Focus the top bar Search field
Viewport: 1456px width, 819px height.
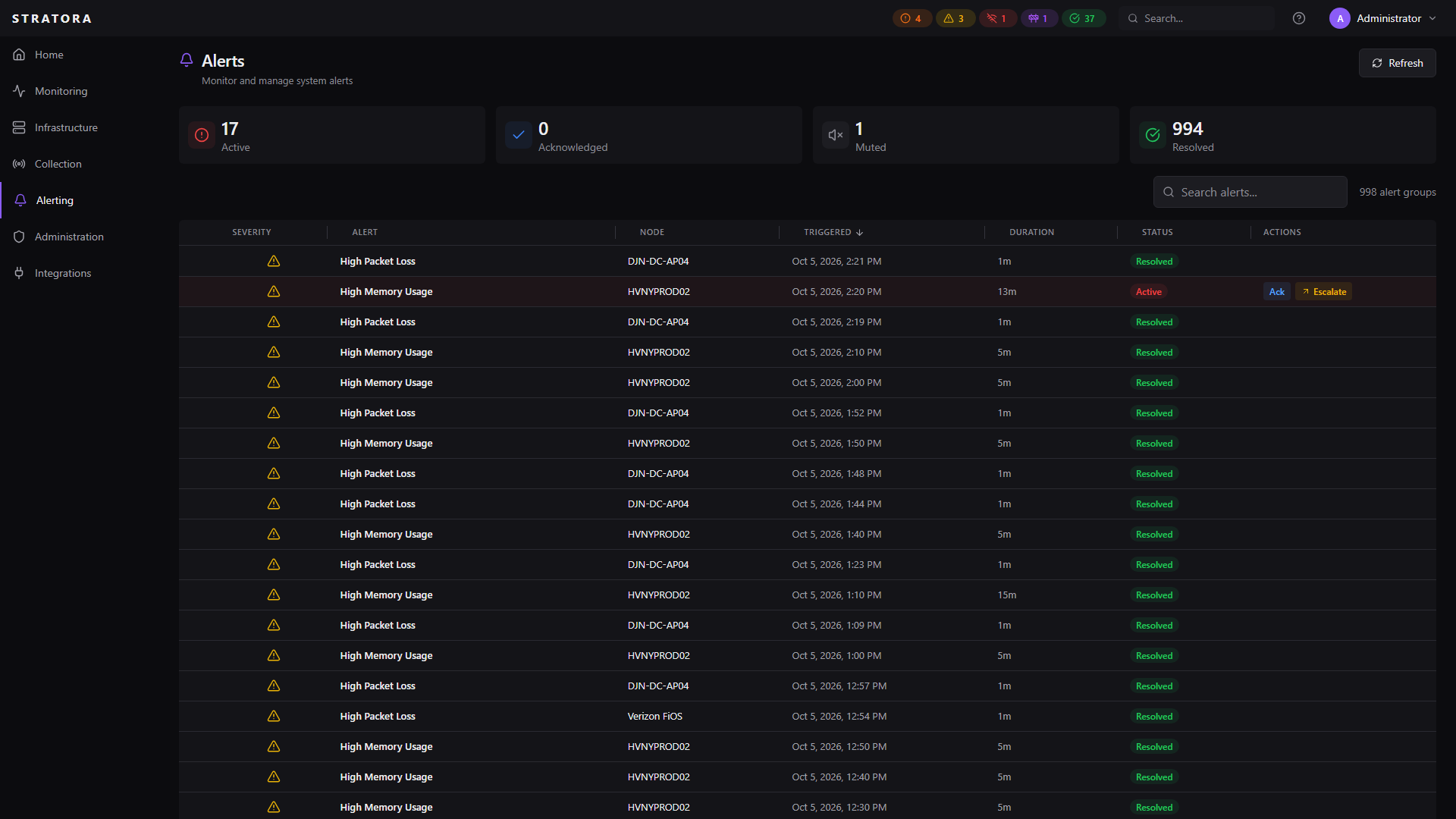(x=1196, y=18)
